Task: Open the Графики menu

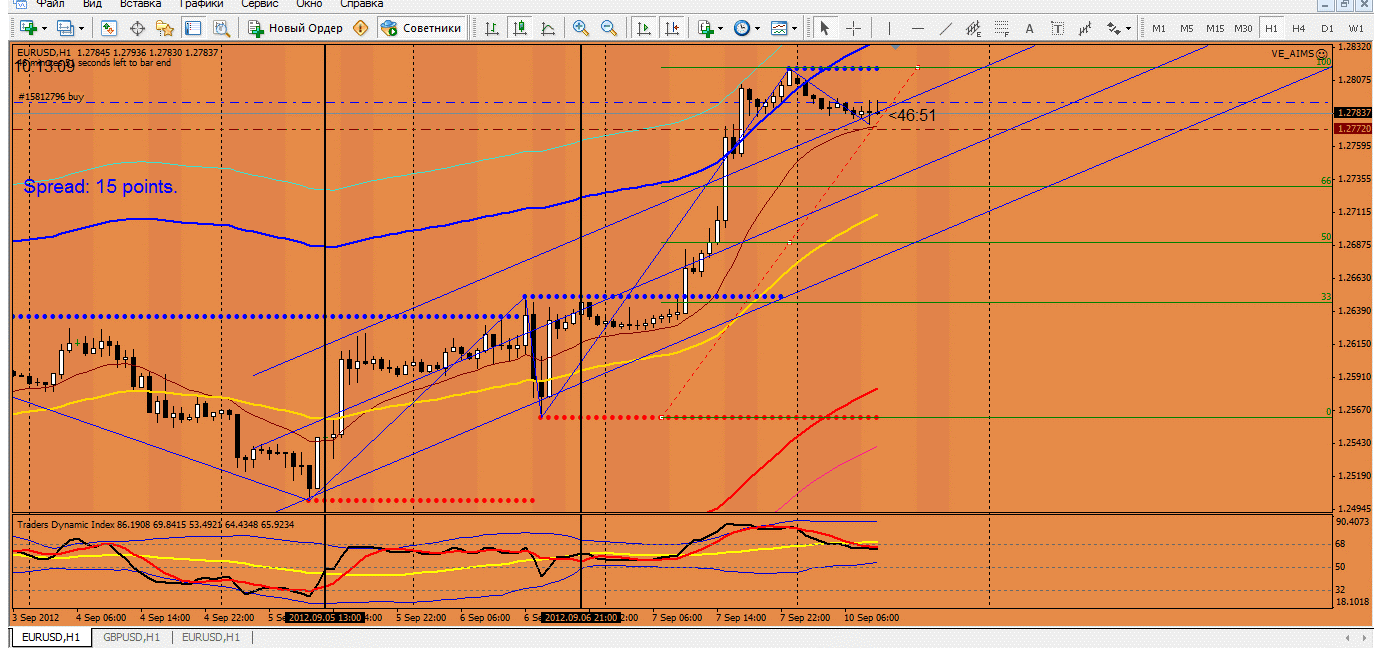Action: [x=201, y=4]
